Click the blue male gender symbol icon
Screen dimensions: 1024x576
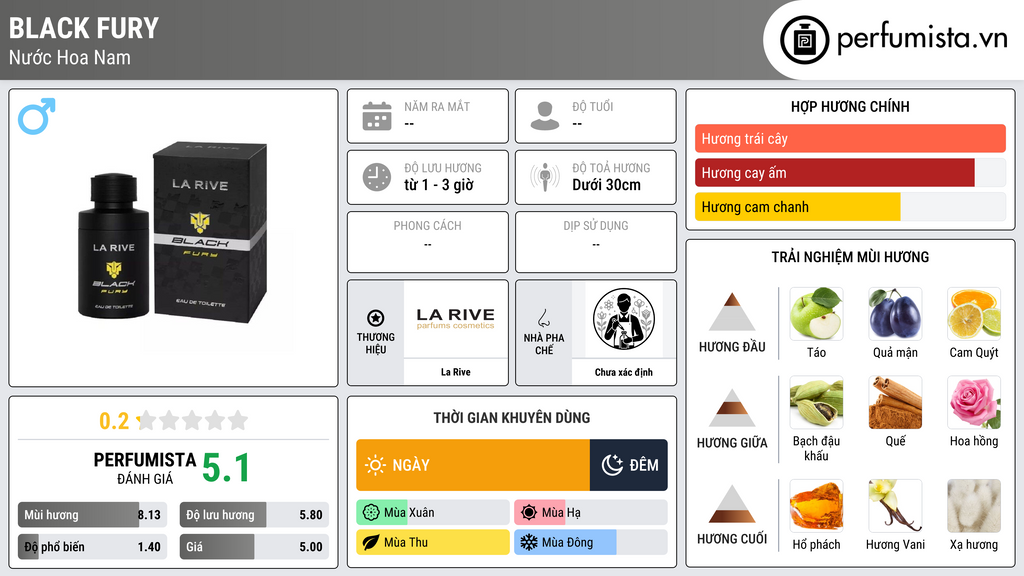coord(37,116)
